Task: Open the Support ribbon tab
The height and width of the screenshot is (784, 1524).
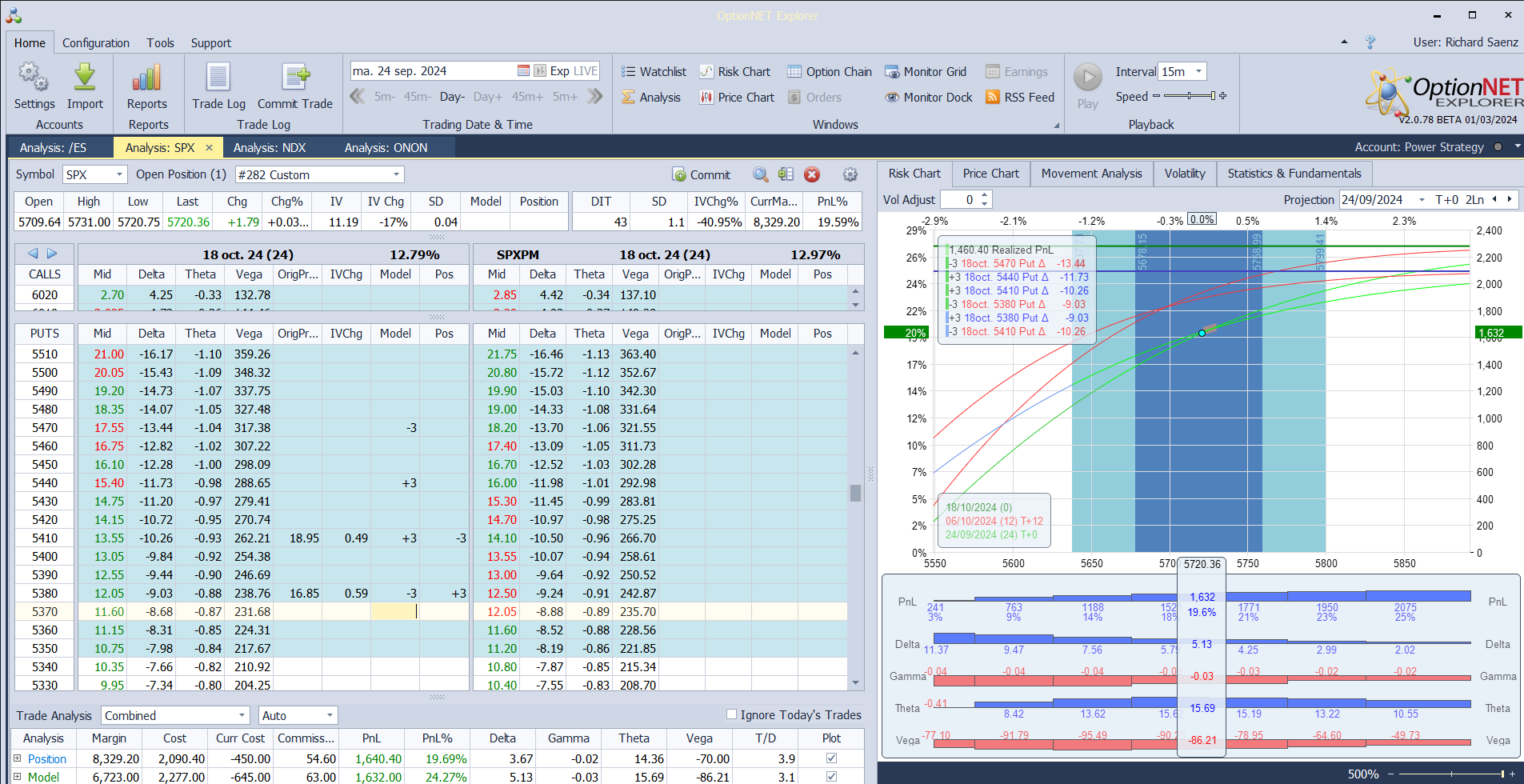Action: [211, 42]
